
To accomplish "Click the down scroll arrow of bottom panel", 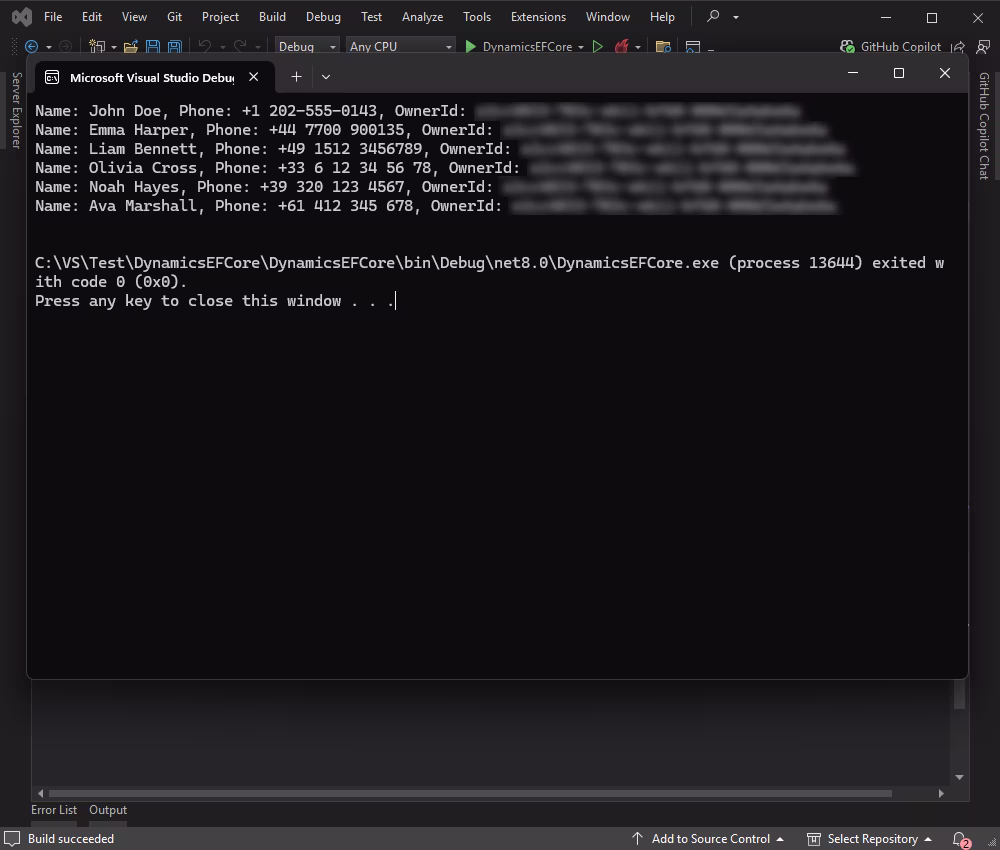I will tap(959, 777).
